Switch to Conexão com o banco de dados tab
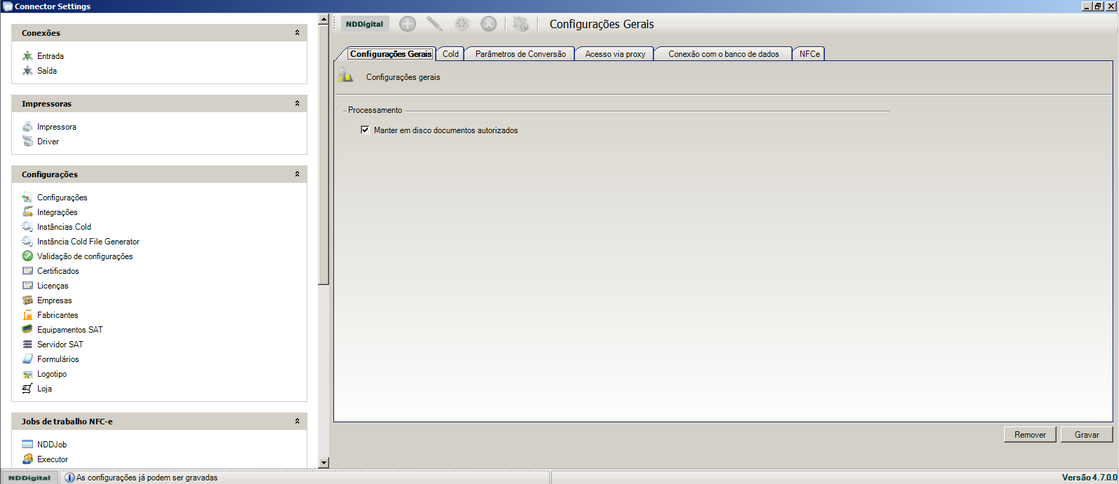1119x484 pixels. point(723,54)
